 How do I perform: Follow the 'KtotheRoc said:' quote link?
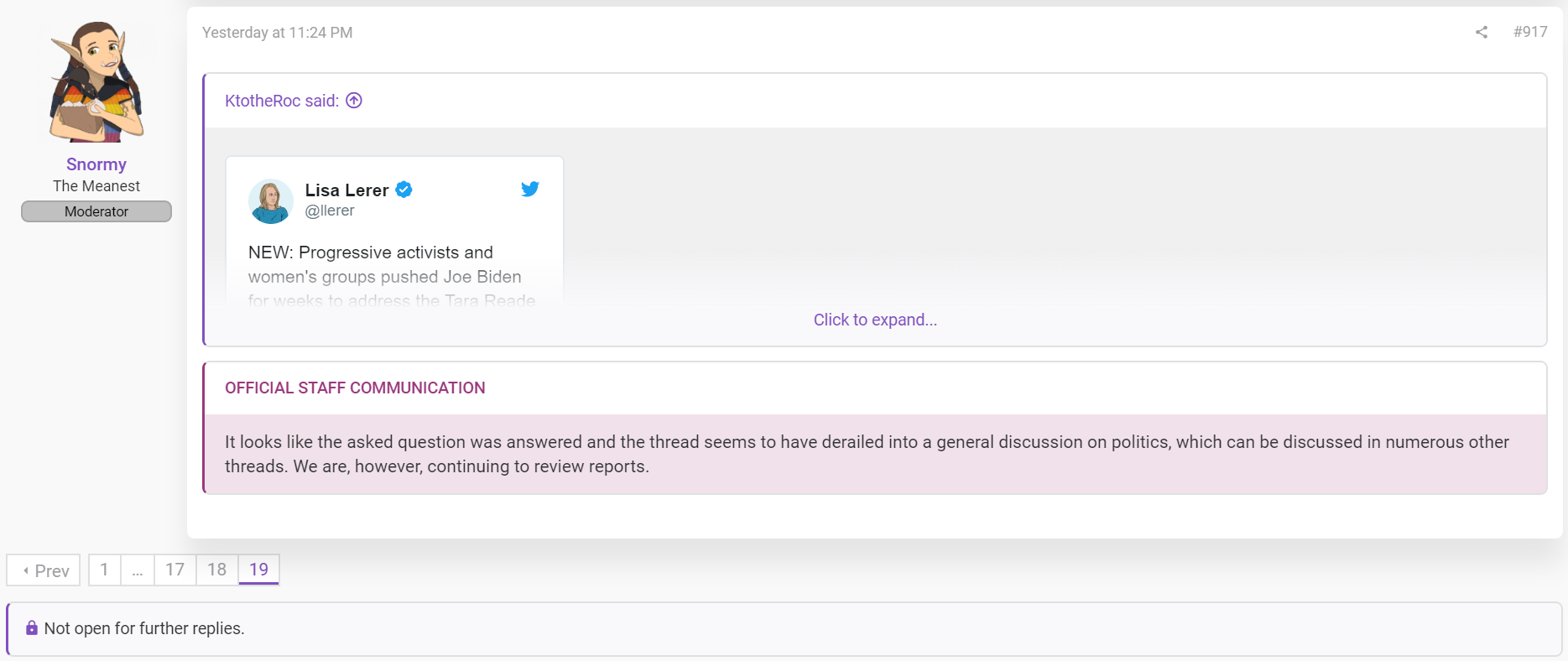pos(282,101)
